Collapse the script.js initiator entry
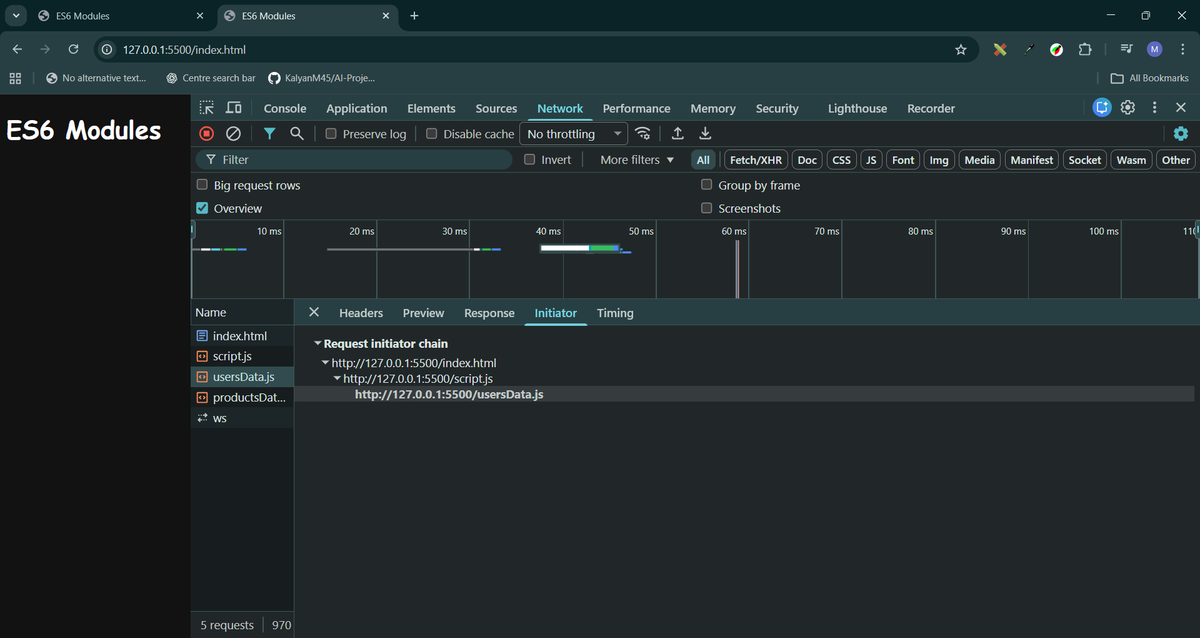The height and width of the screenshot is (638, 1200). click(x=337, y=378)
